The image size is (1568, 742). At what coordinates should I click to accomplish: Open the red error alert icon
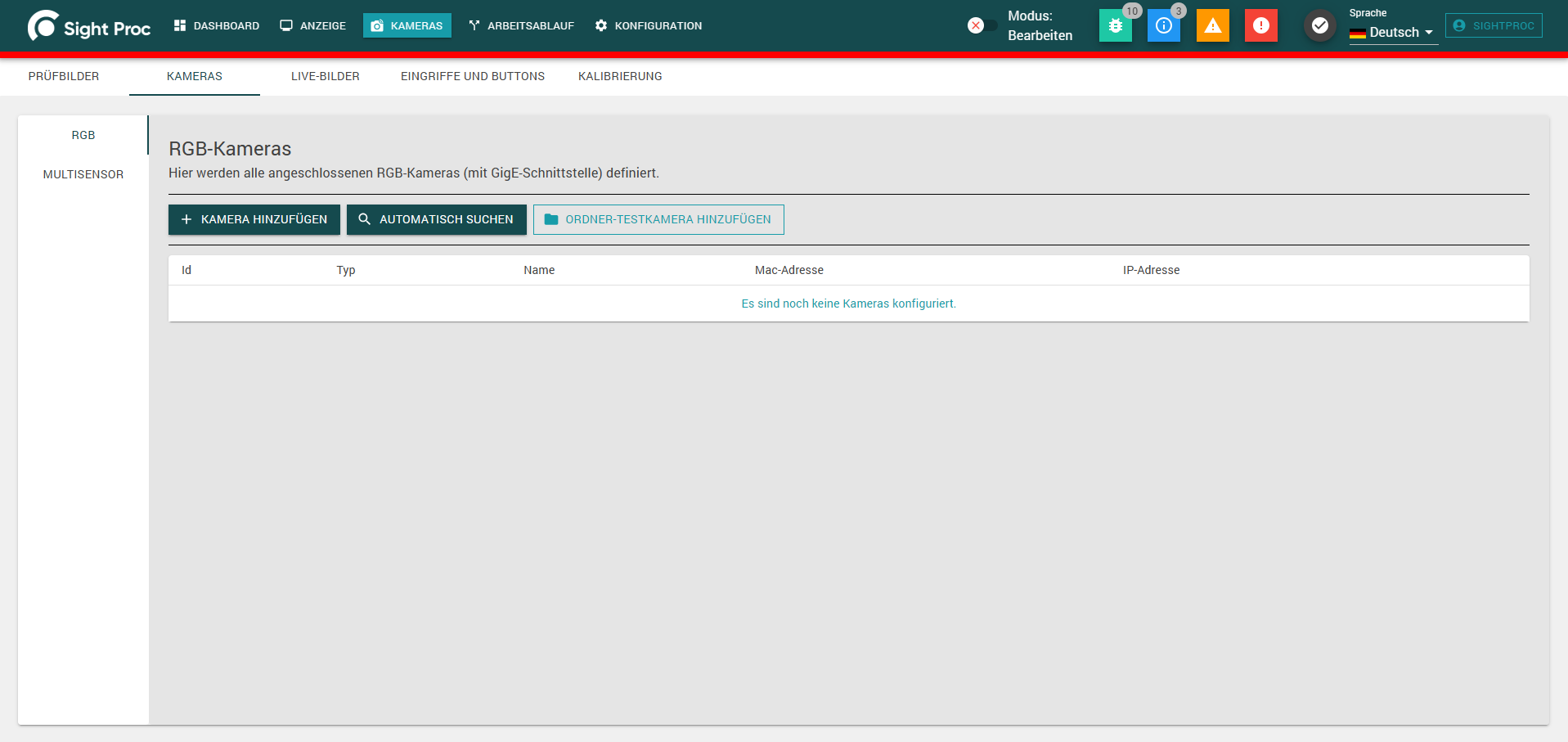[x=1260, y=26]
